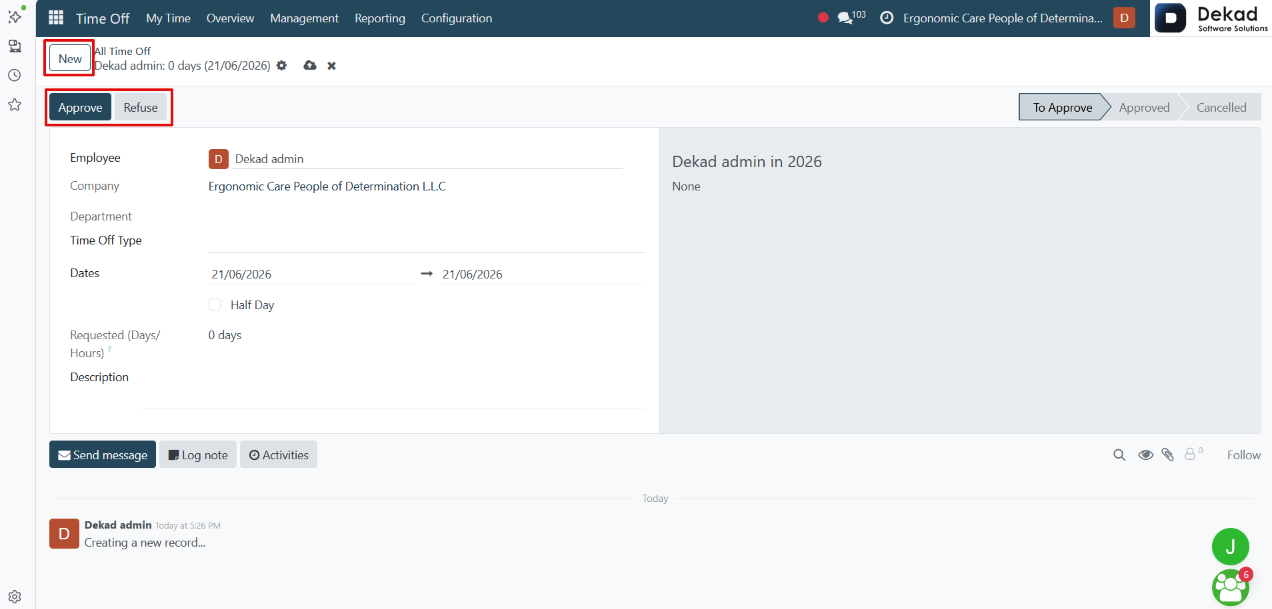
Task: Select the To Approve status stage
Action: 1063,107
